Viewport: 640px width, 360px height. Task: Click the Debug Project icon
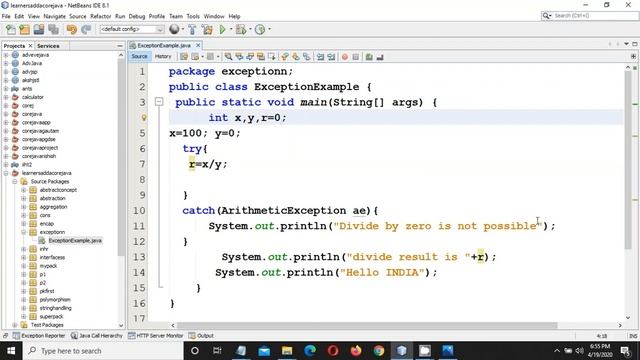(x=241, y=29)
